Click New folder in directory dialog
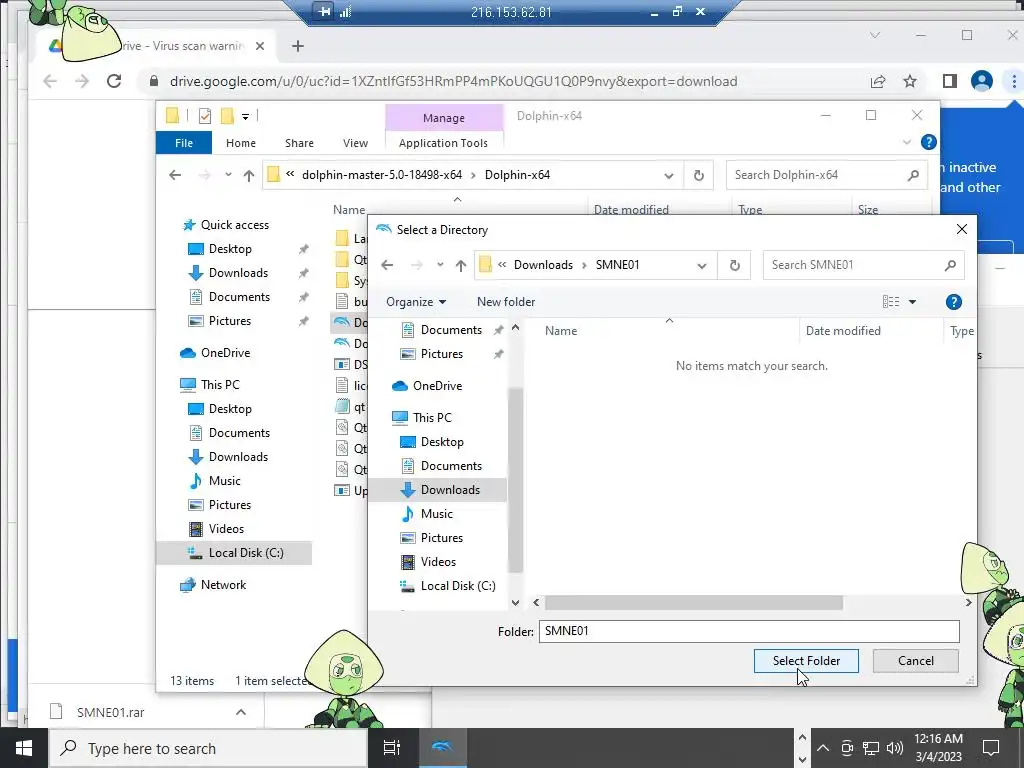 pos(505,302)
